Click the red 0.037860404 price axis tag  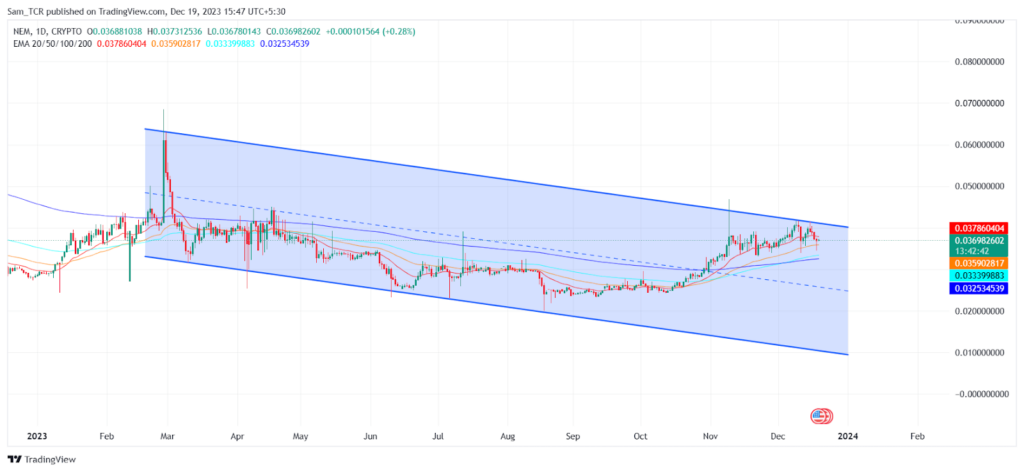tap(977, 228)
